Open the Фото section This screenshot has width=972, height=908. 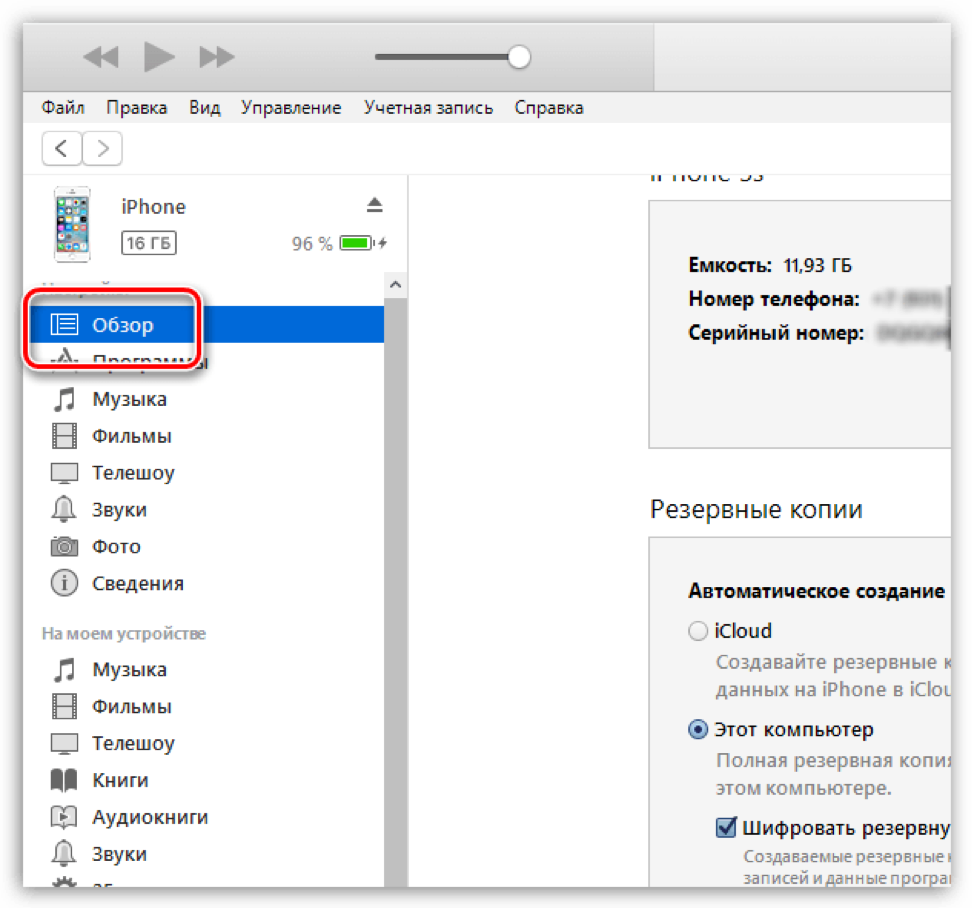click(117, 547)
